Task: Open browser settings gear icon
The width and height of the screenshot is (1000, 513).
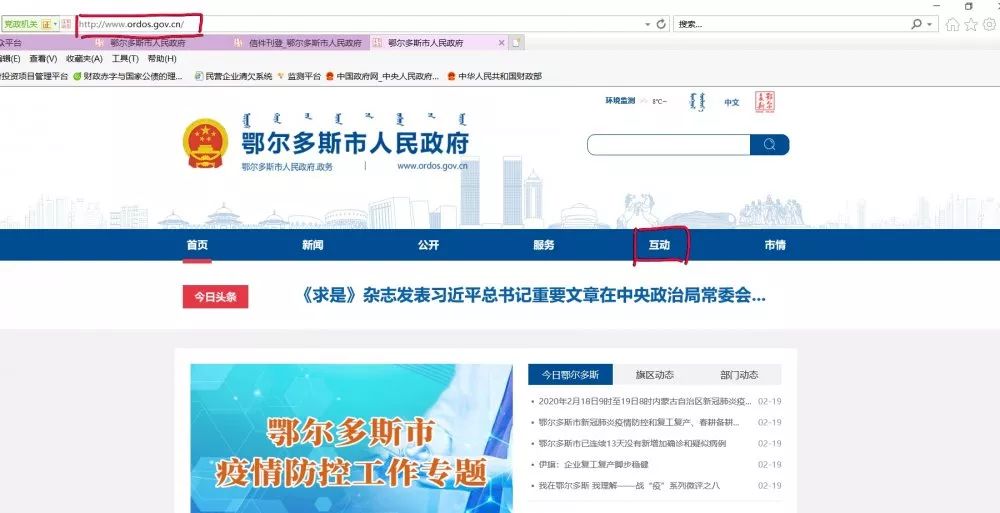Action: [990, 24]
